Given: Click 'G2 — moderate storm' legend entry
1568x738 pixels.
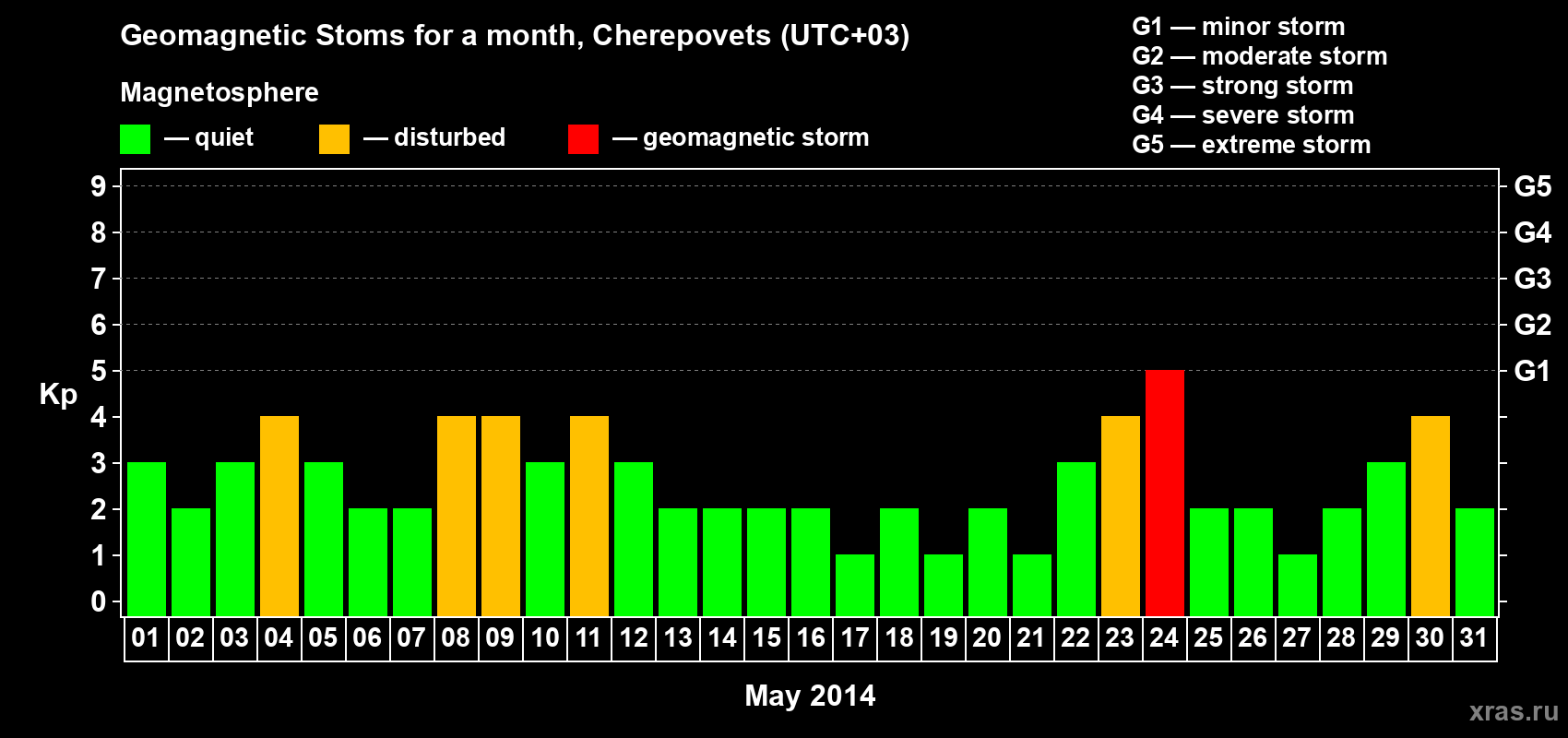Looking at the screenshot, I should [1260, 56].
